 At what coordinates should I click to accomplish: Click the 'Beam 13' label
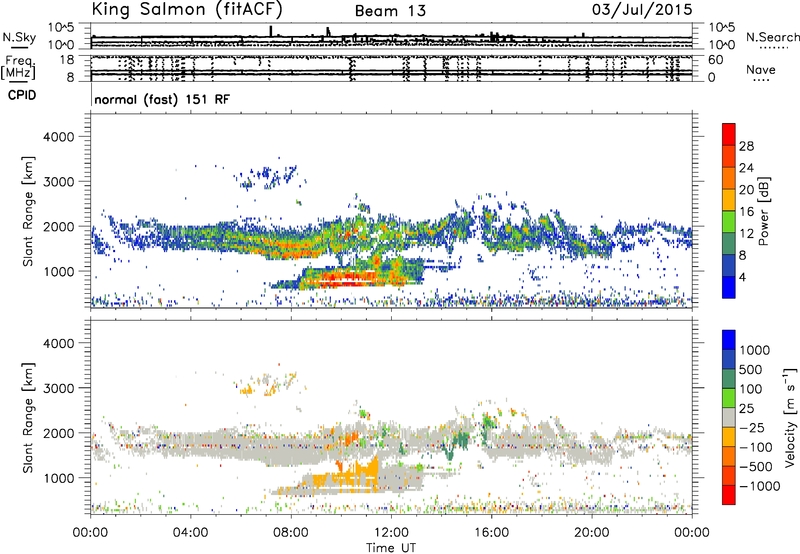click(x=390, y=11)
